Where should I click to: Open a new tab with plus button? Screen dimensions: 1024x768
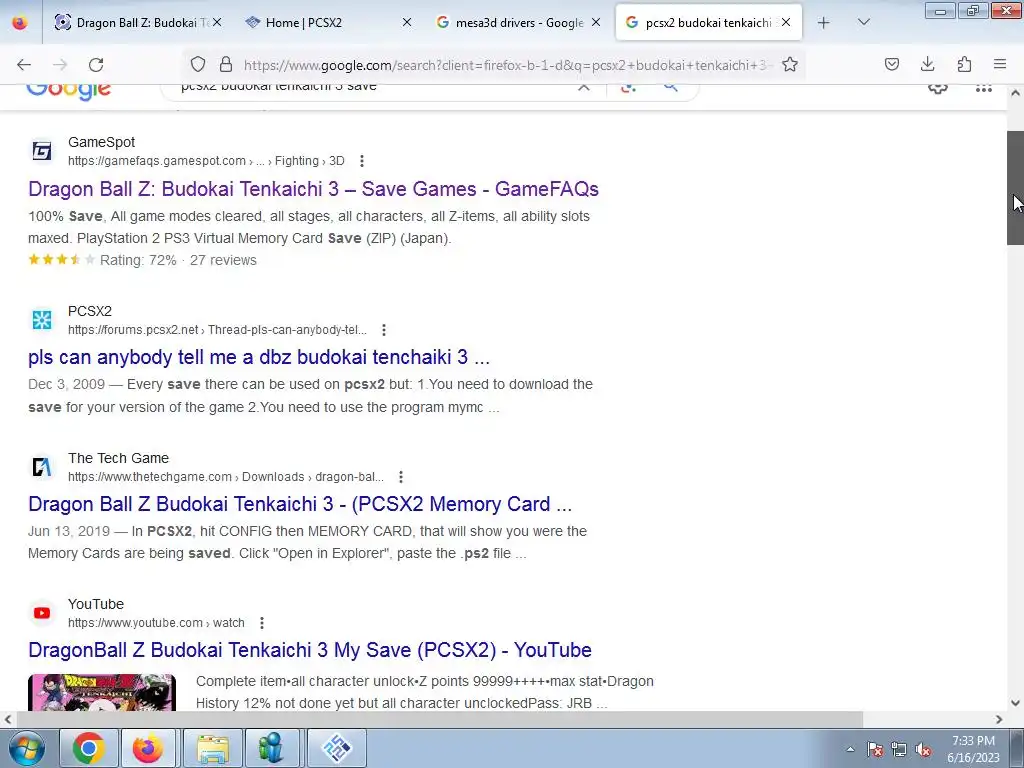824,22
